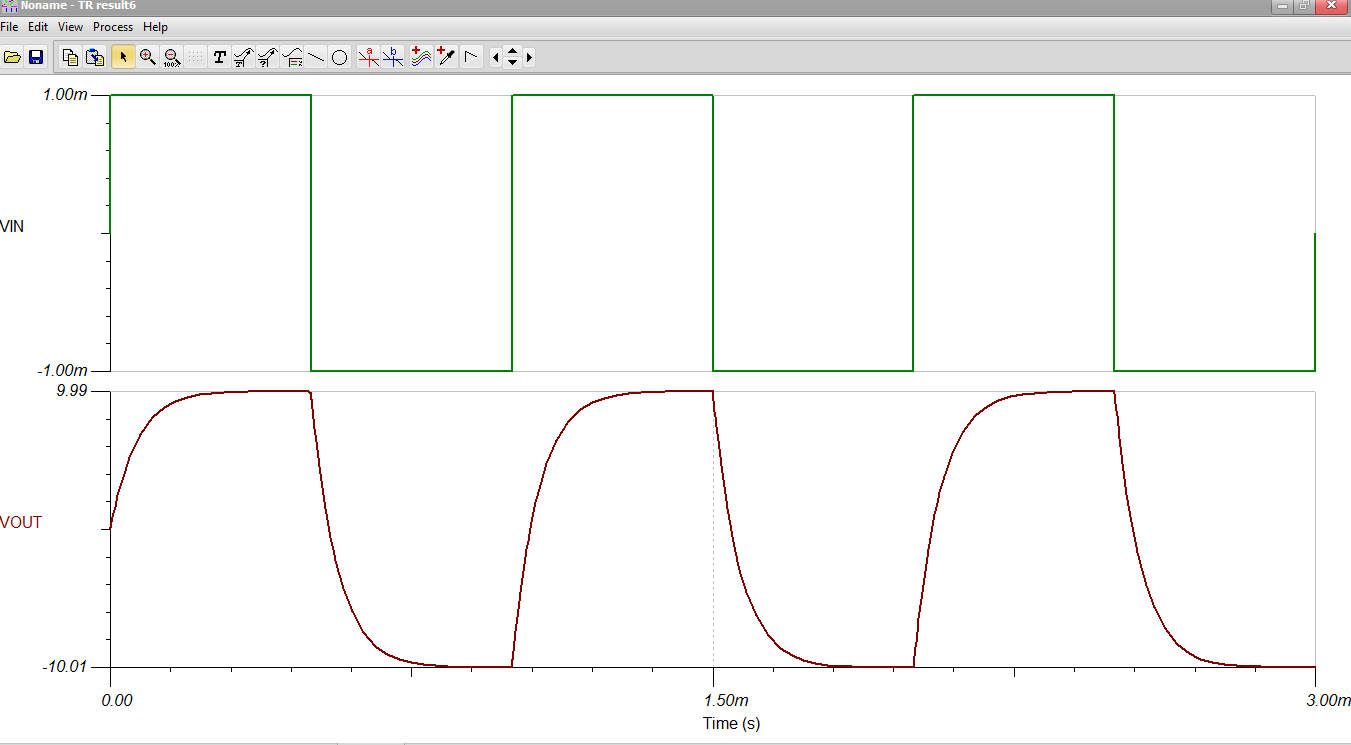Paste content from clipboard
Viewport: 1351px width, 745px height.
click(94, 57)
